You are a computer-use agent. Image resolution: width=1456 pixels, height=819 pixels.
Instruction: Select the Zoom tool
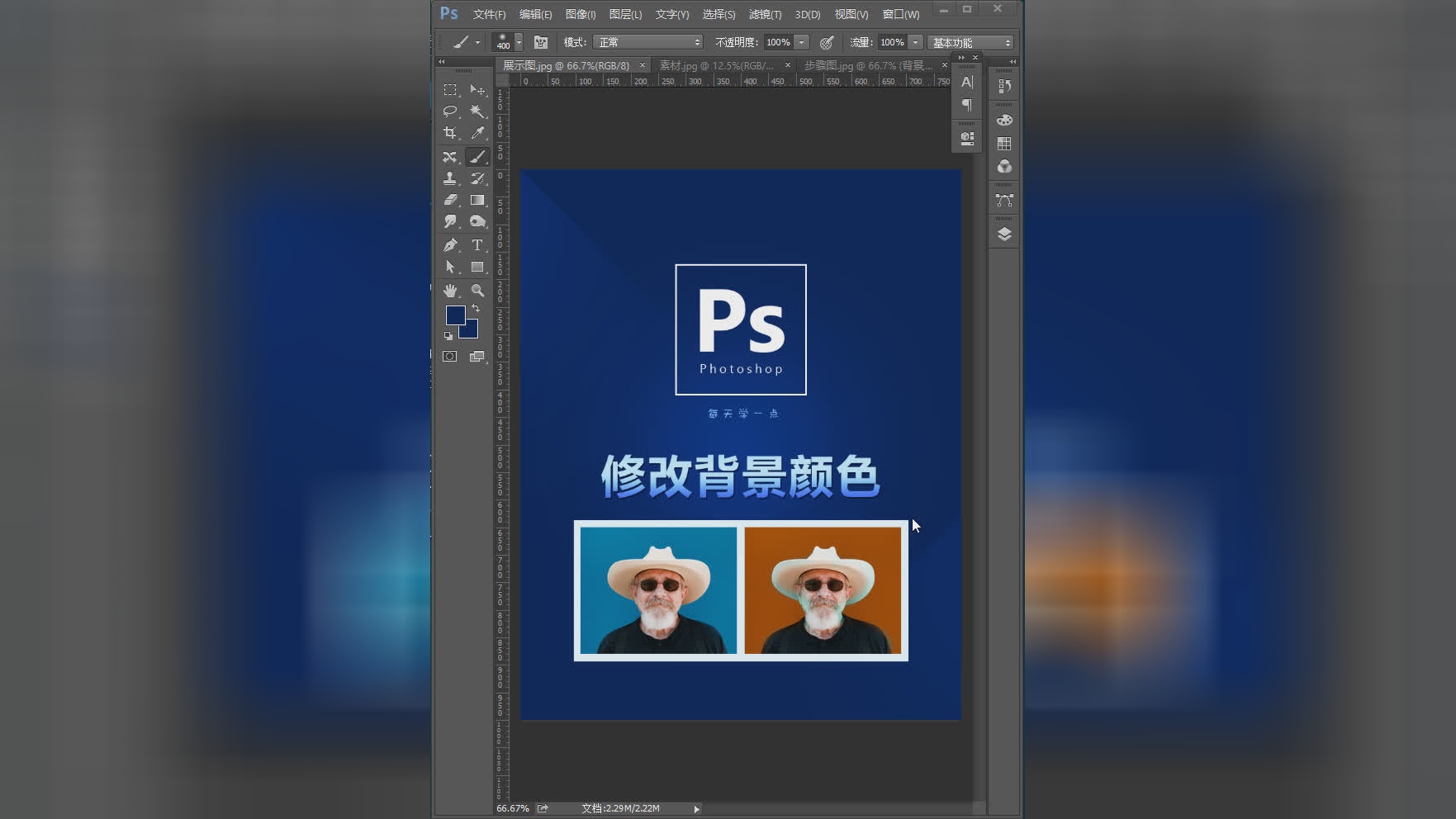point(477,290)
